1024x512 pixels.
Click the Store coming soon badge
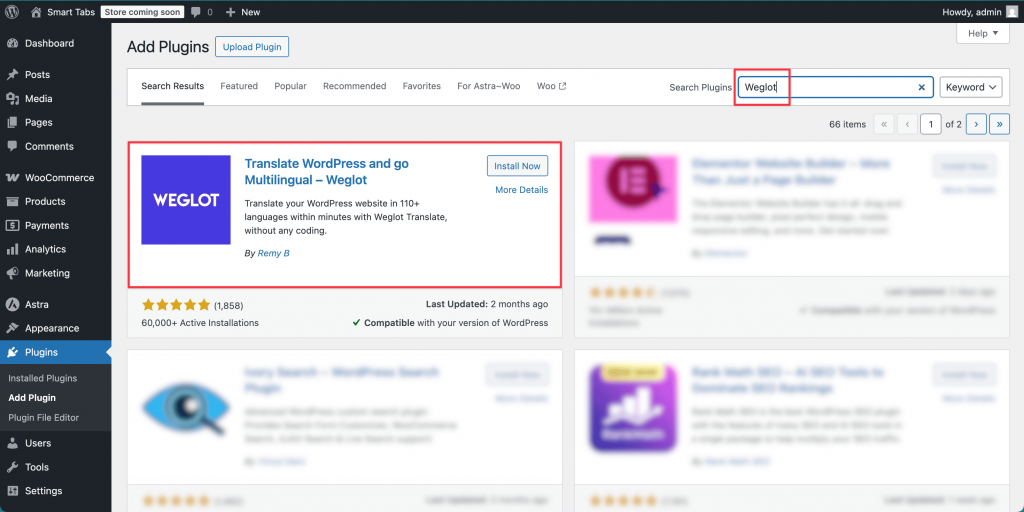(x=142, y=12)
